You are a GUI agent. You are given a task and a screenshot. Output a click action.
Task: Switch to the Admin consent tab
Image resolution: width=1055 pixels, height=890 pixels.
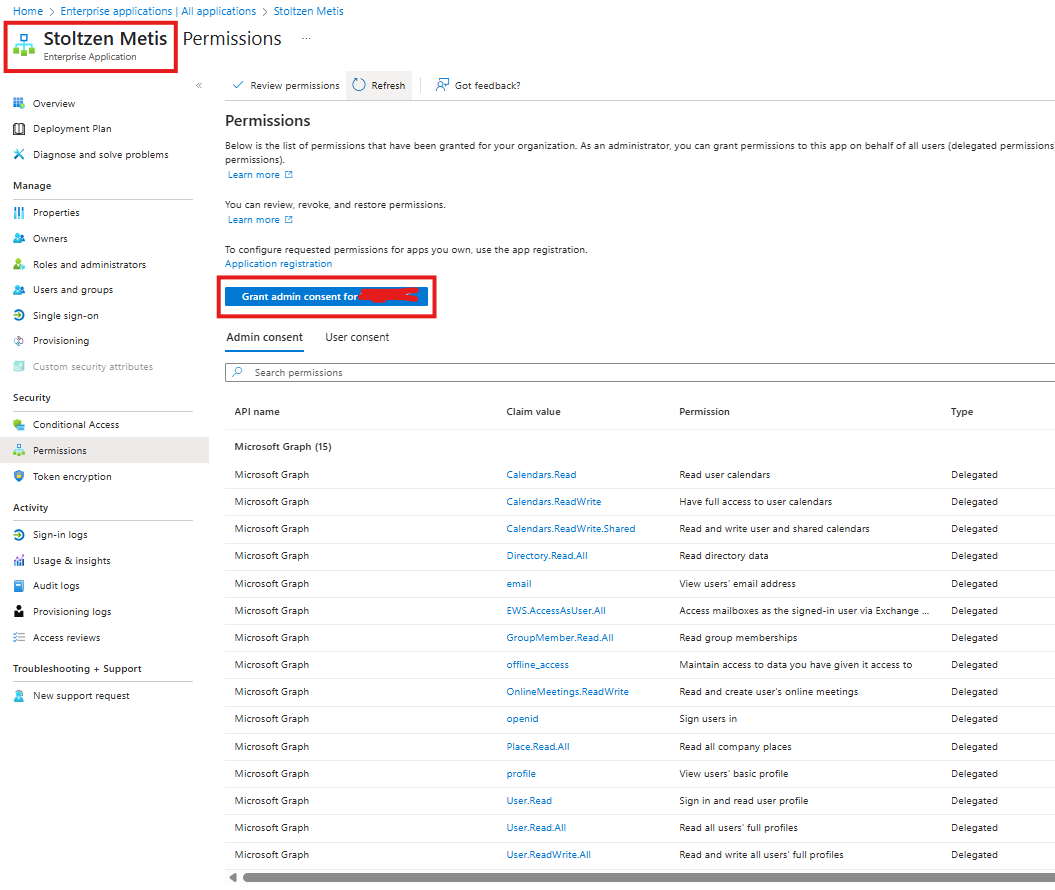(264, 337)
